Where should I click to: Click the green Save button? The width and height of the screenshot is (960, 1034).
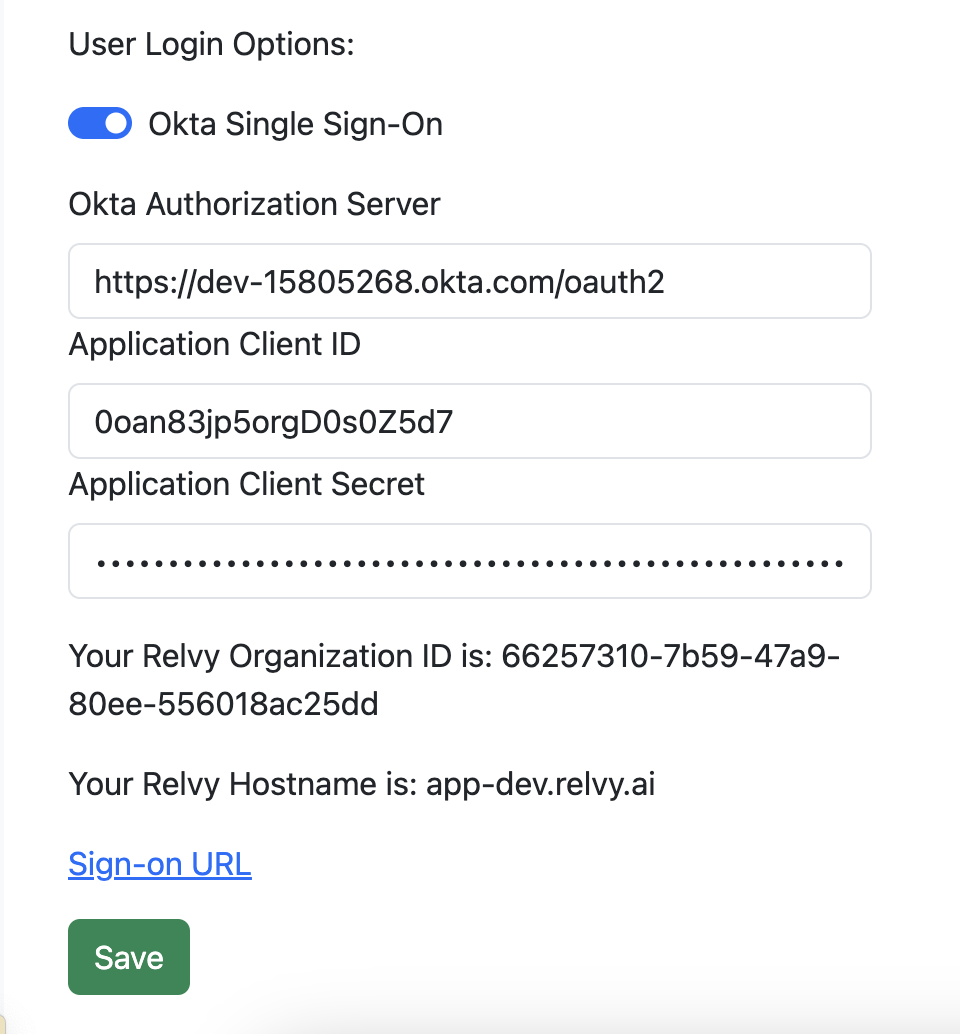point(129,957)
